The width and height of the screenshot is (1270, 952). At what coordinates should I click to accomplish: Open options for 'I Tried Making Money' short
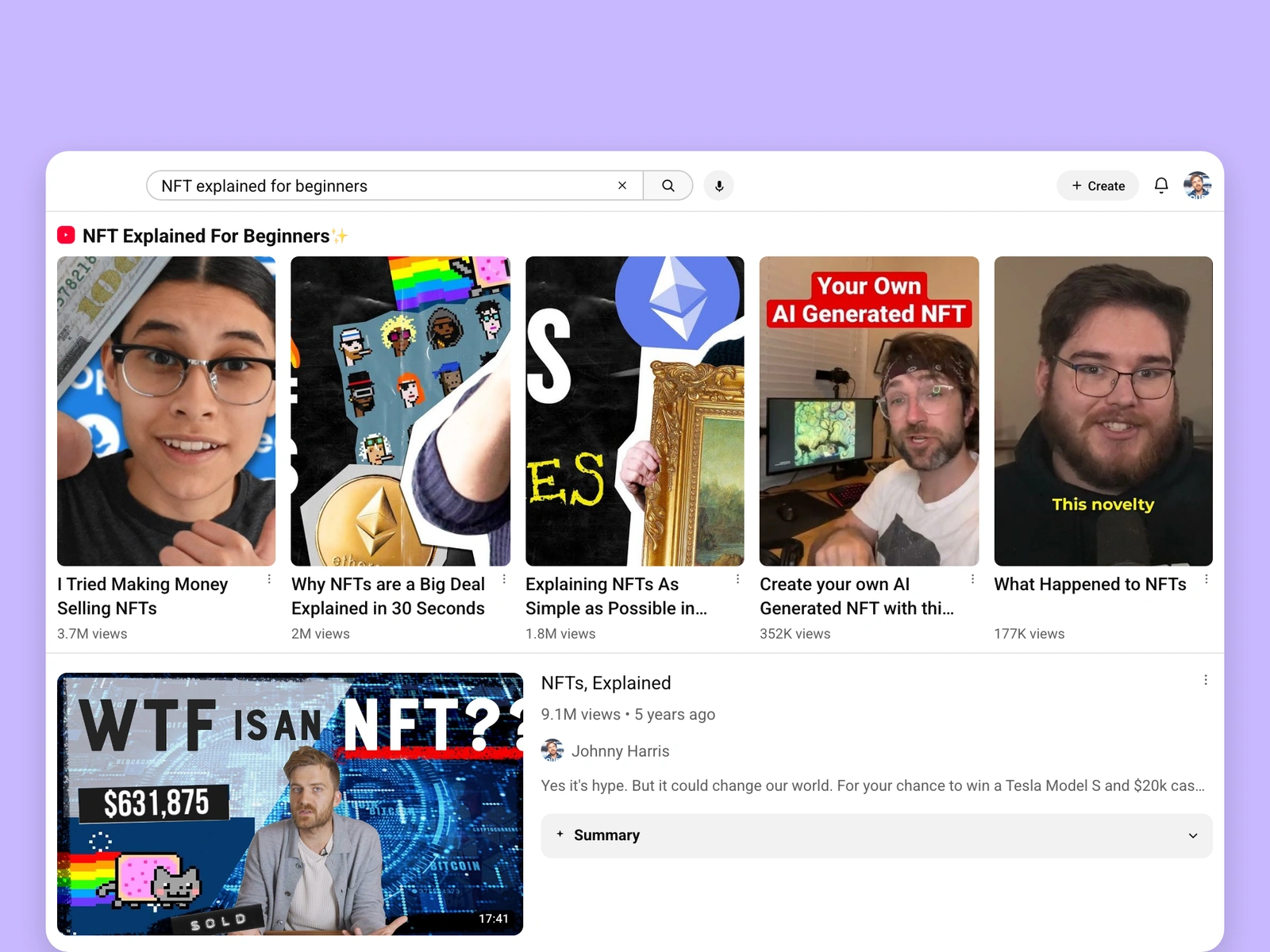click(269, 579)
